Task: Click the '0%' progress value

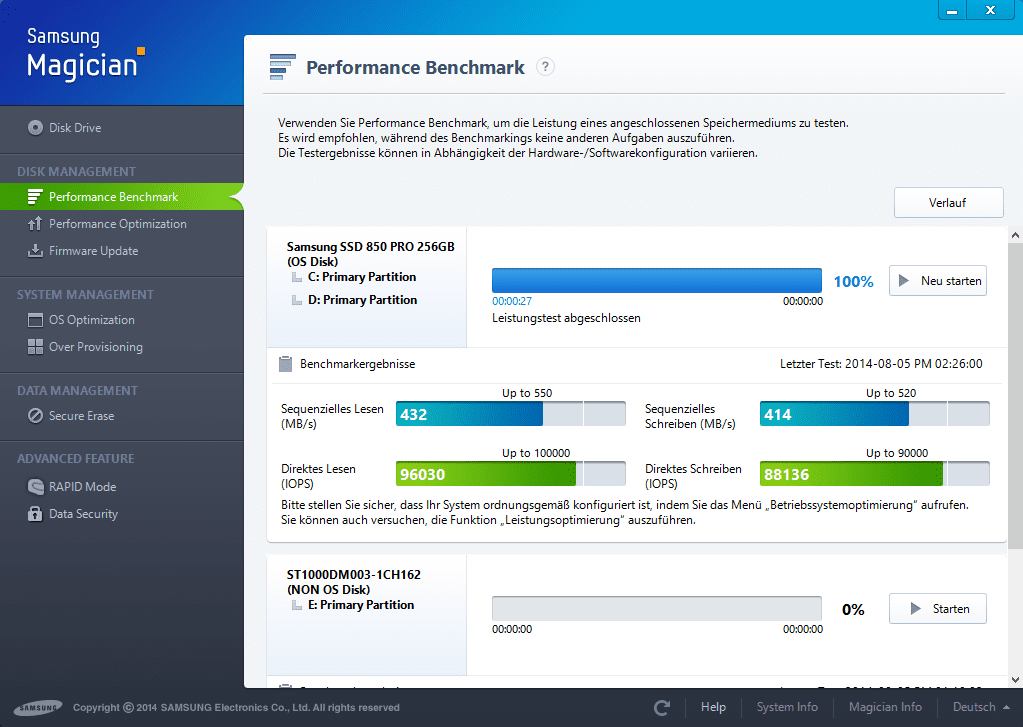Action: (x=853, y=610)
